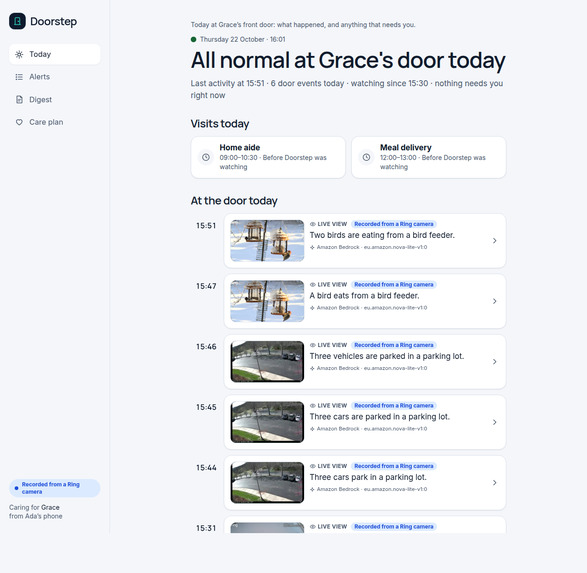
Task: Click the heart icon beside Care plan
Action: coord(19,122)
